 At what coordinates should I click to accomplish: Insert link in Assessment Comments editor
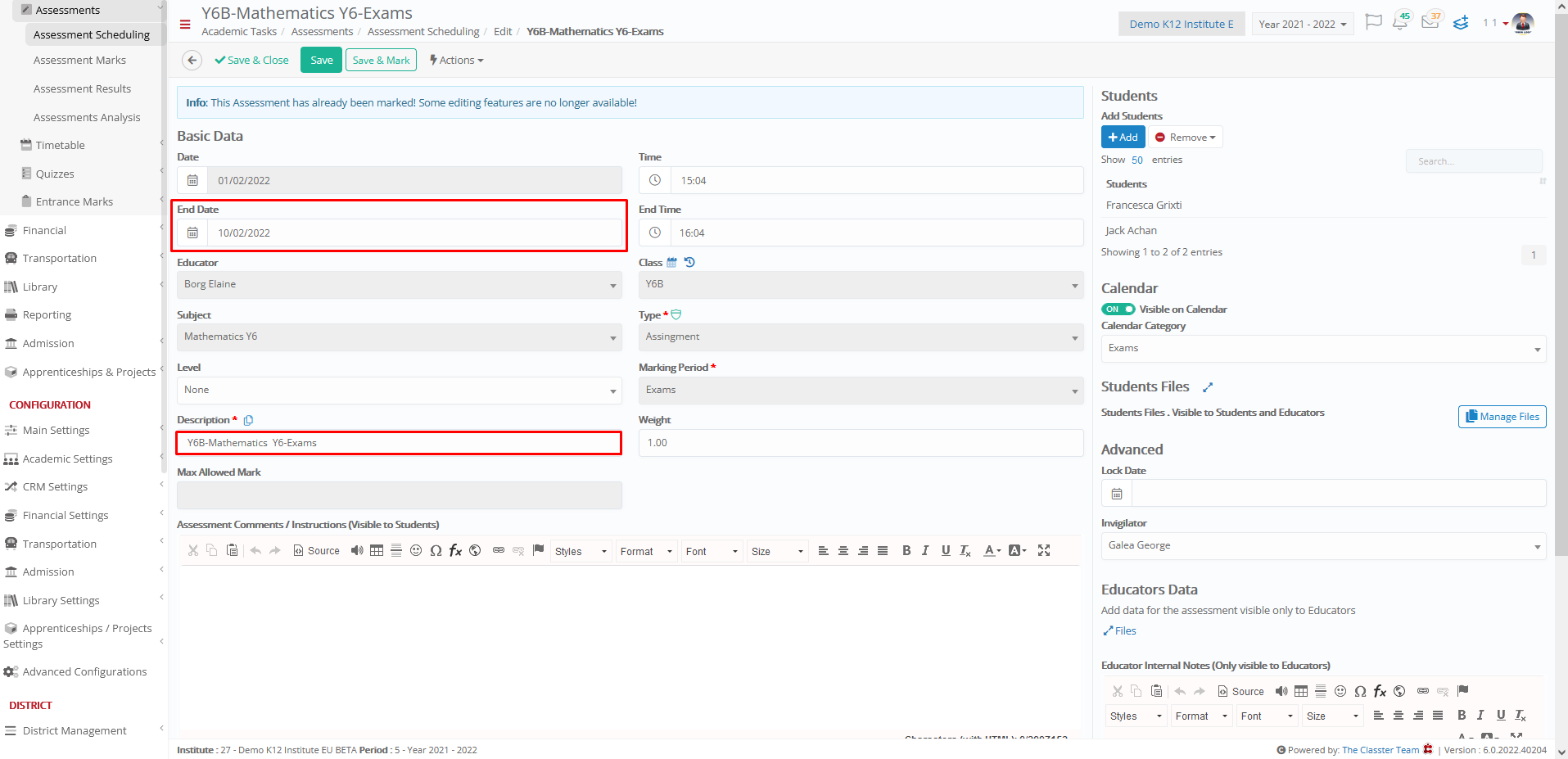499,550
